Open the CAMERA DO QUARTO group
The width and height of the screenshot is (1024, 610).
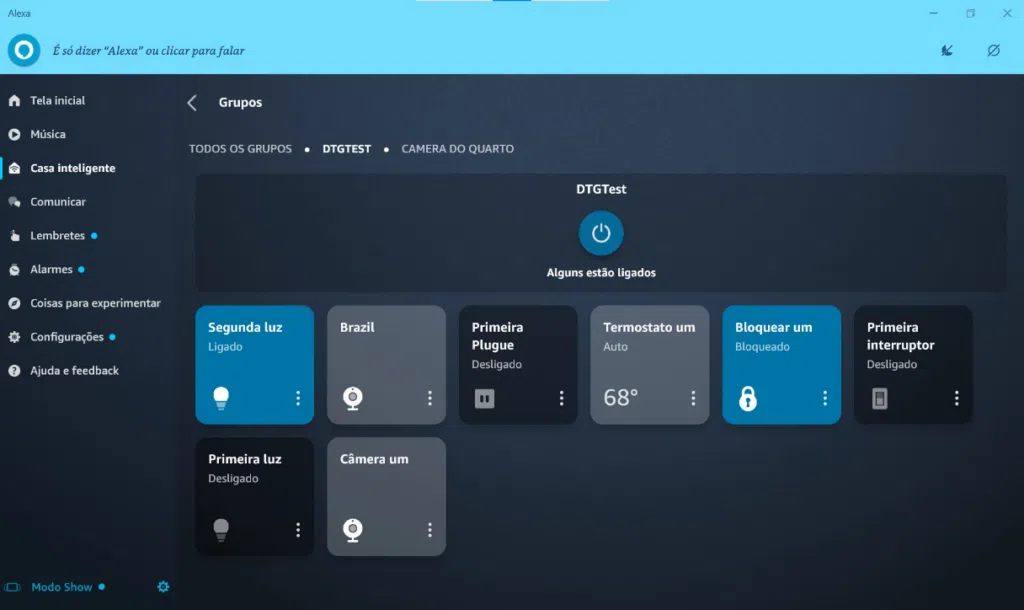click(x=457, y=148)
